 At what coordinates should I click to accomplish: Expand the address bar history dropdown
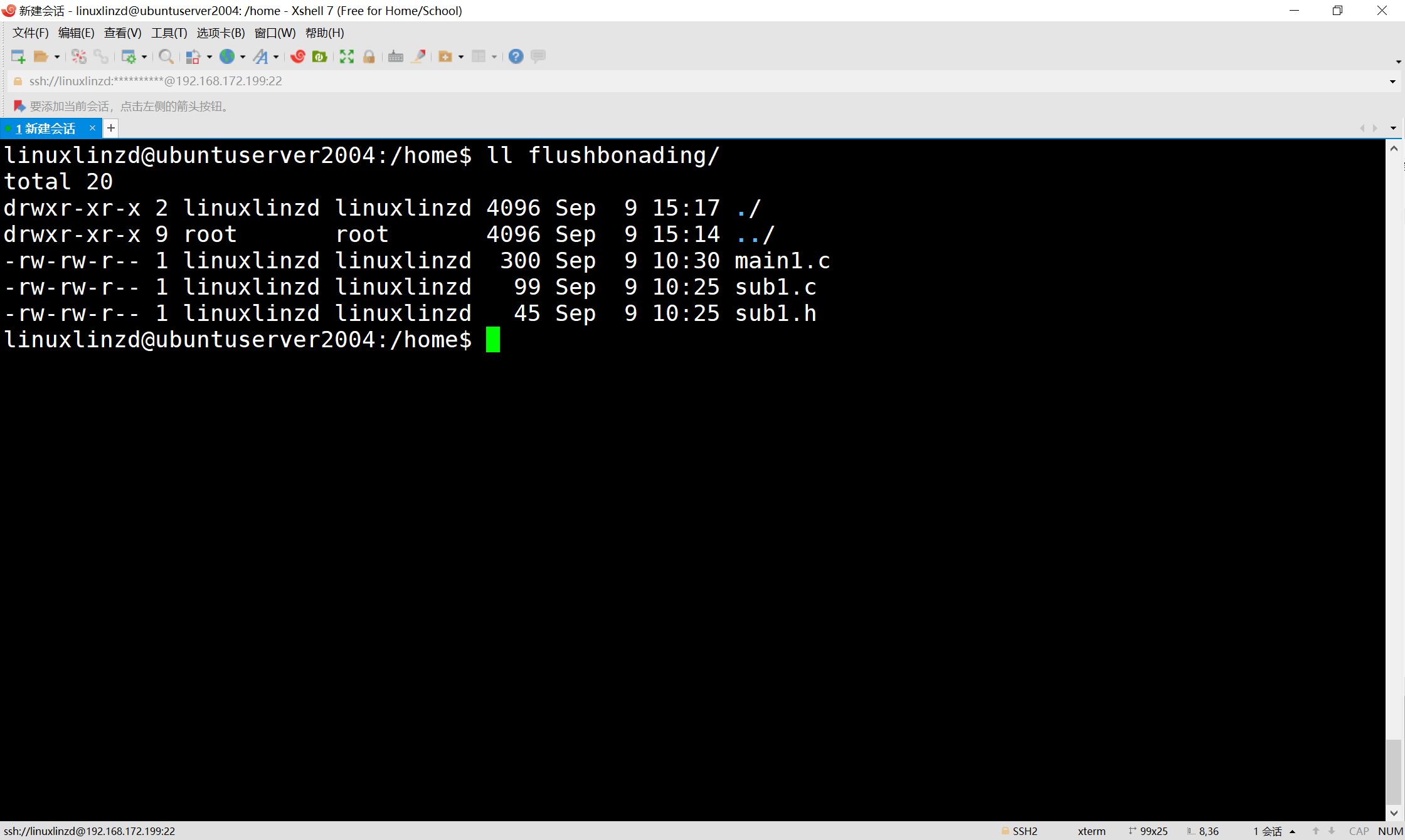tap(1392, 81)
